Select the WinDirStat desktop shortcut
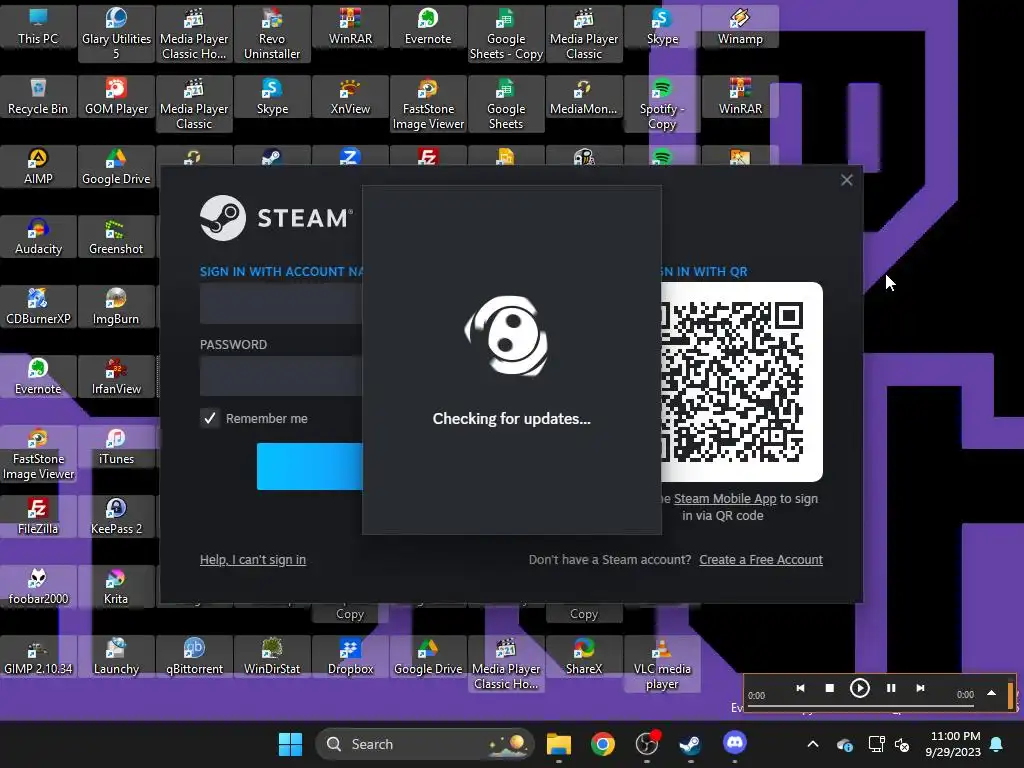The width and height of the screenshot is (1024, 768). click(x=272, y=656)
